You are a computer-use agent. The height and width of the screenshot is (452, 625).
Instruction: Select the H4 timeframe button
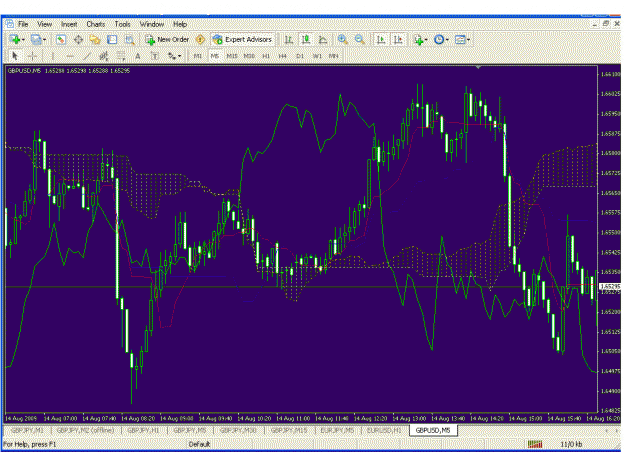click(x=283, y=56)
